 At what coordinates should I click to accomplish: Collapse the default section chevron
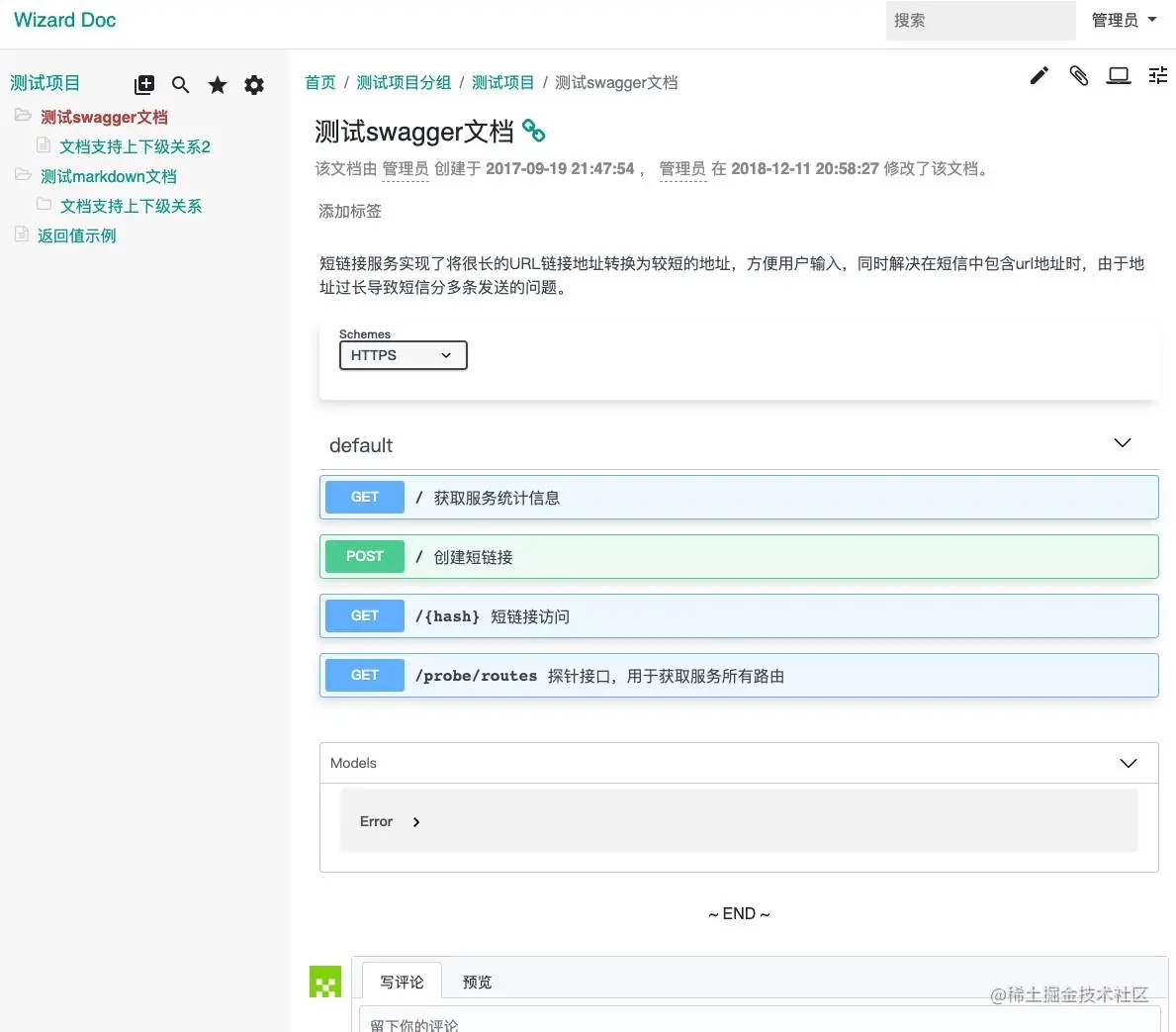tap(1122, 443)
